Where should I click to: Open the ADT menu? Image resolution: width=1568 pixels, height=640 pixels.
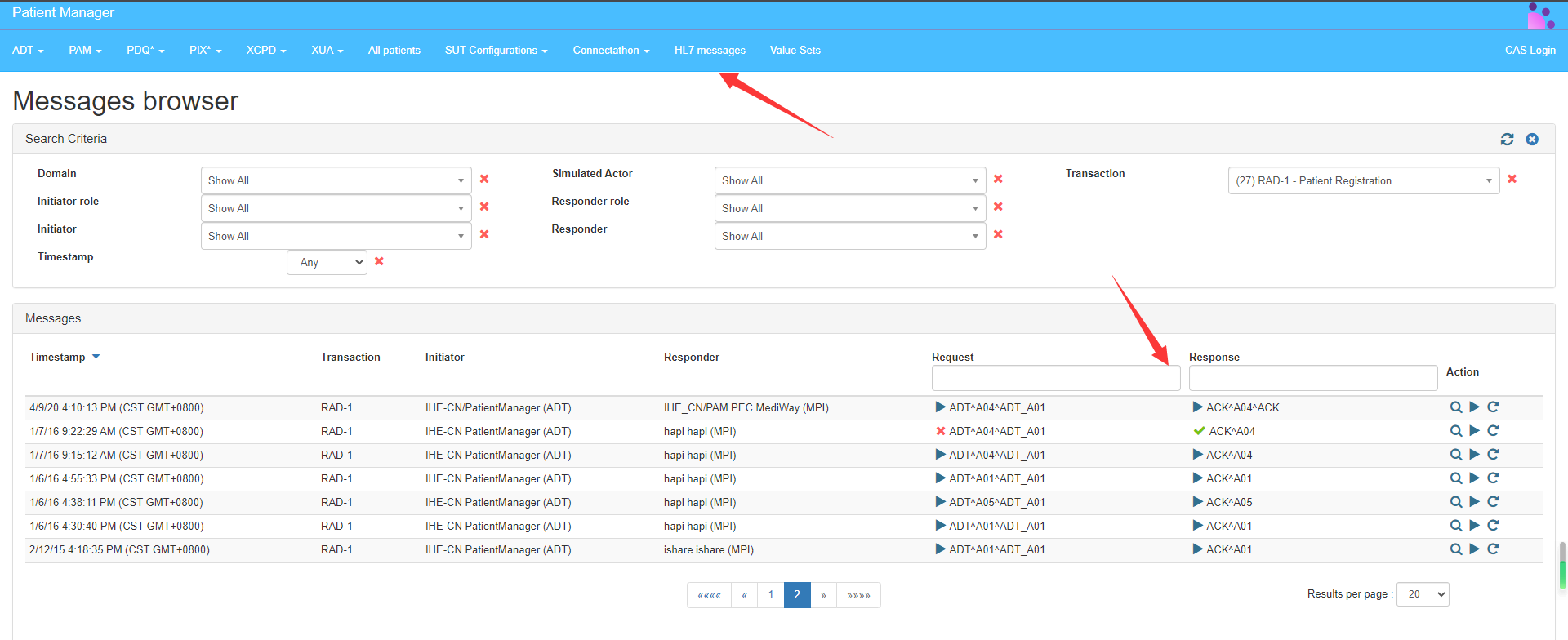coord(28,51)
